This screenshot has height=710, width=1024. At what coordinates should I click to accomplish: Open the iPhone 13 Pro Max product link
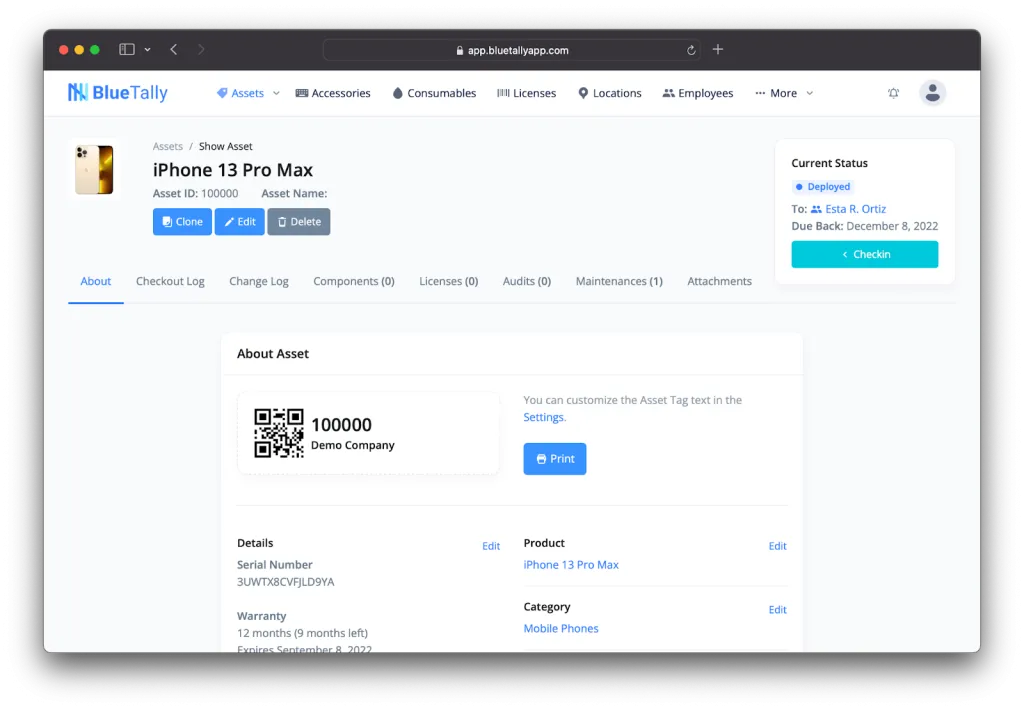coord(571,565)
